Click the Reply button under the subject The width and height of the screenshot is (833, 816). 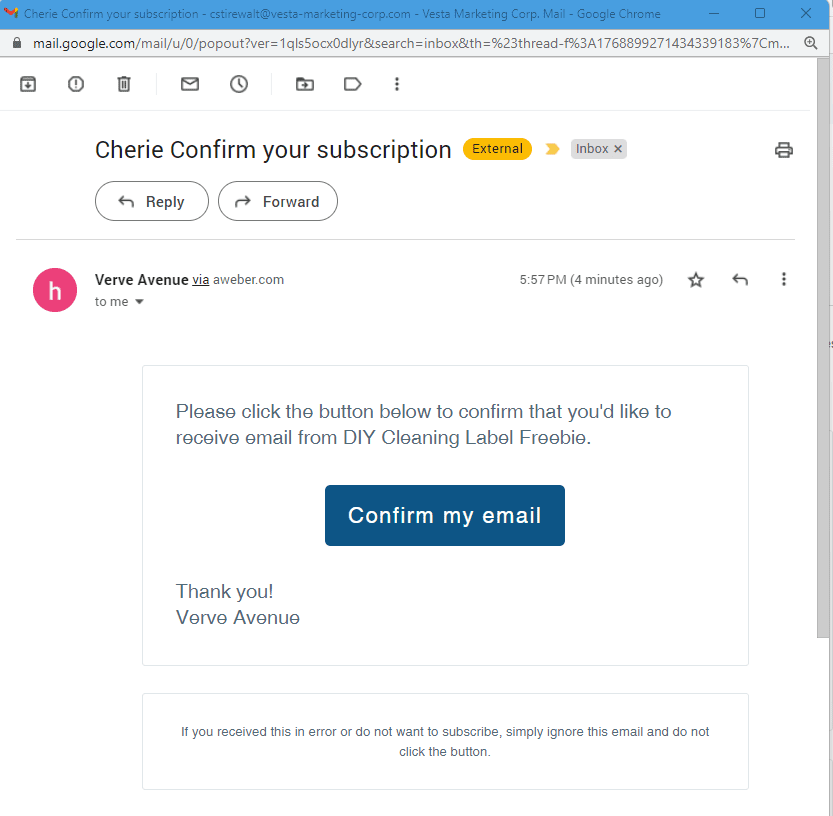pyautogui.click(x=152, y=201)
